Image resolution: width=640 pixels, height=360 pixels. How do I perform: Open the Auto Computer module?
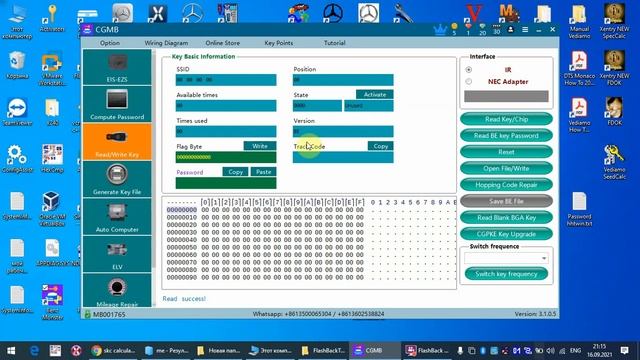click(117, 217)
